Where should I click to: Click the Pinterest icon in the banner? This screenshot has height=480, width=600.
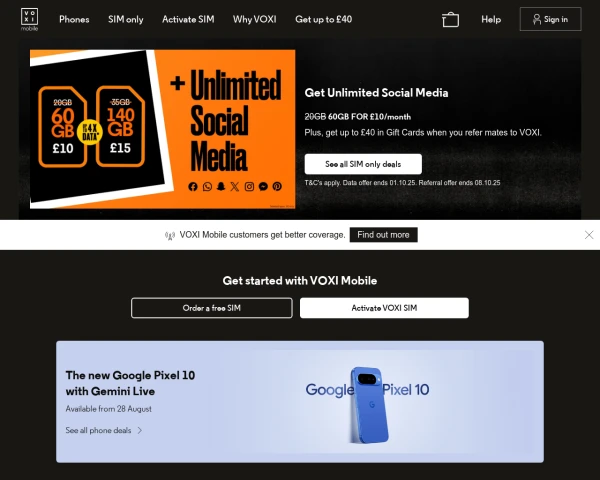[x=277, y=186]
